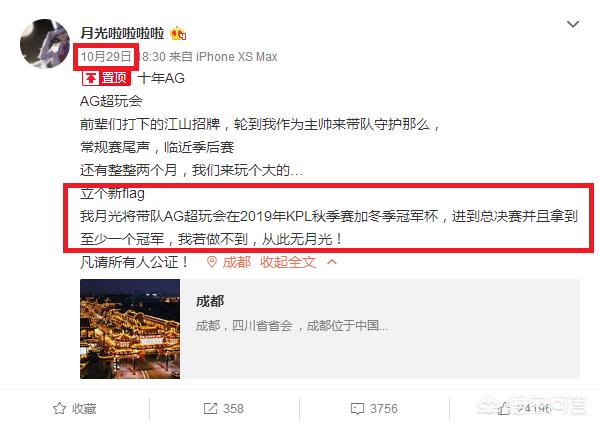Open comments with the speech-bubble icon

[357, 409]
